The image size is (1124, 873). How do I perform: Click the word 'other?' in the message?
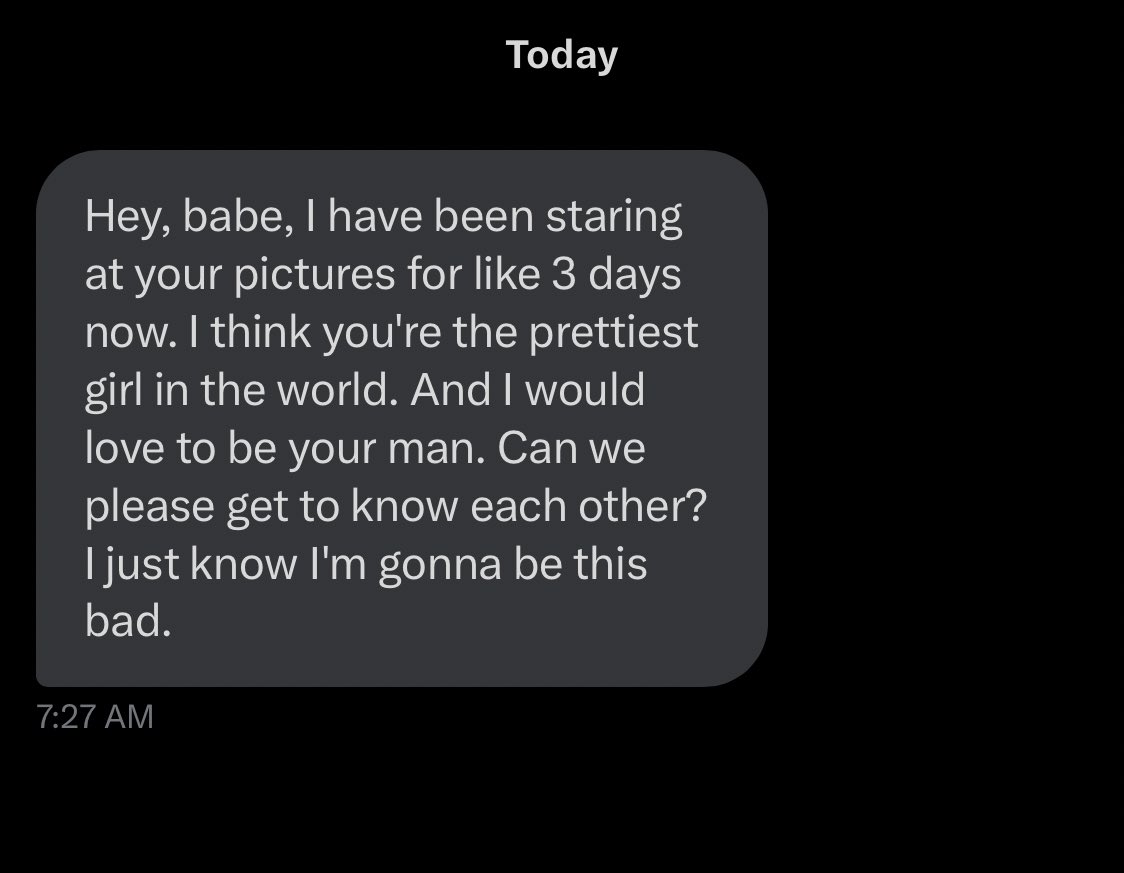(642, 506)
